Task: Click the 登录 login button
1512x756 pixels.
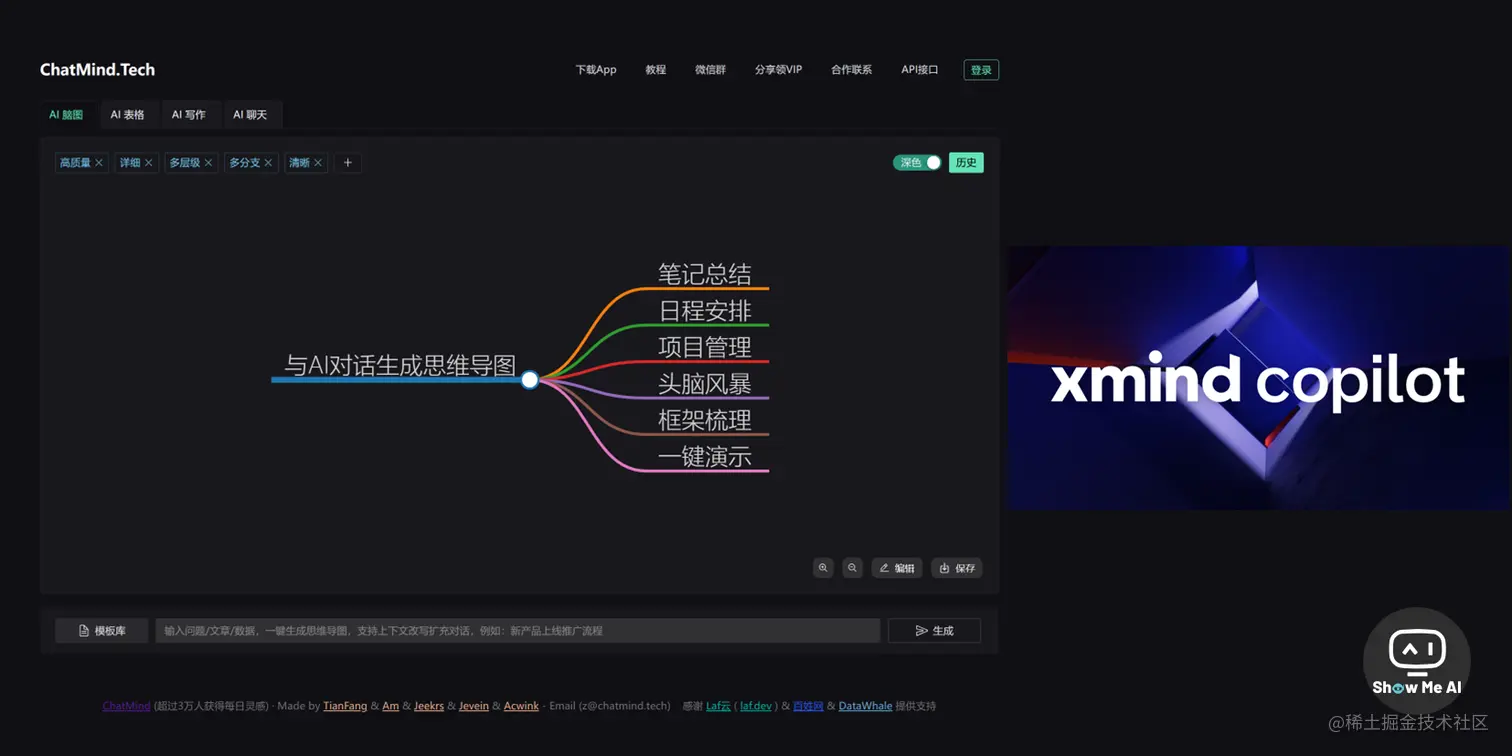Action: click(981, 70)
